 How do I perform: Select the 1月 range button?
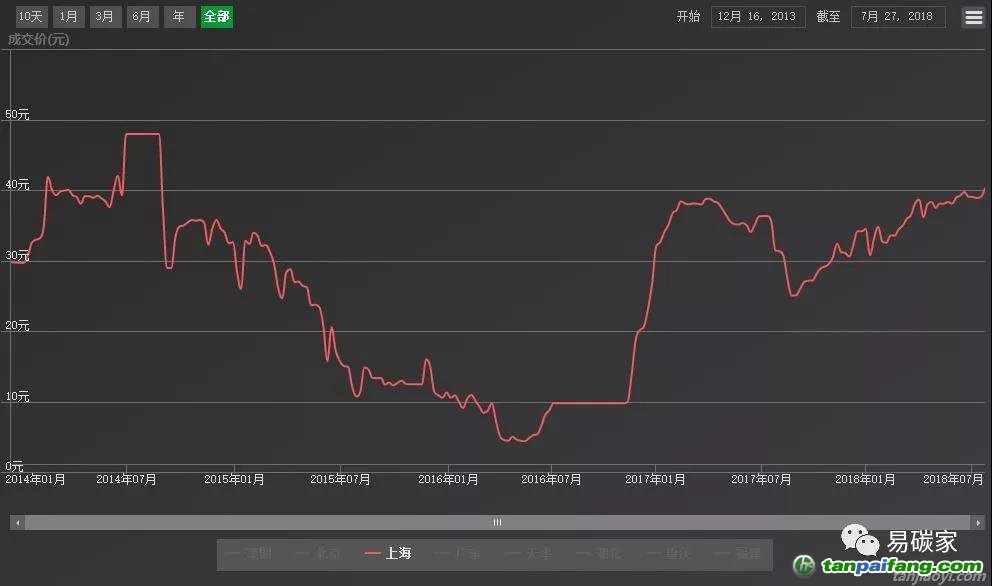68,17
